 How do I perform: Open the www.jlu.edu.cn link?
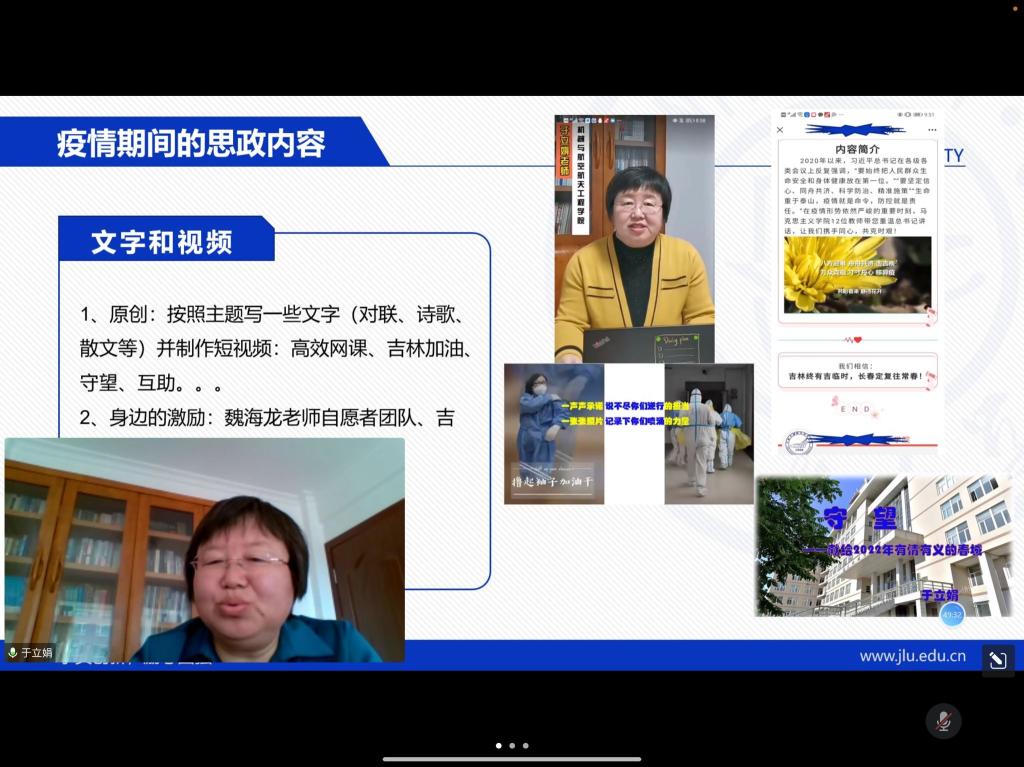(x=912, y=656)
